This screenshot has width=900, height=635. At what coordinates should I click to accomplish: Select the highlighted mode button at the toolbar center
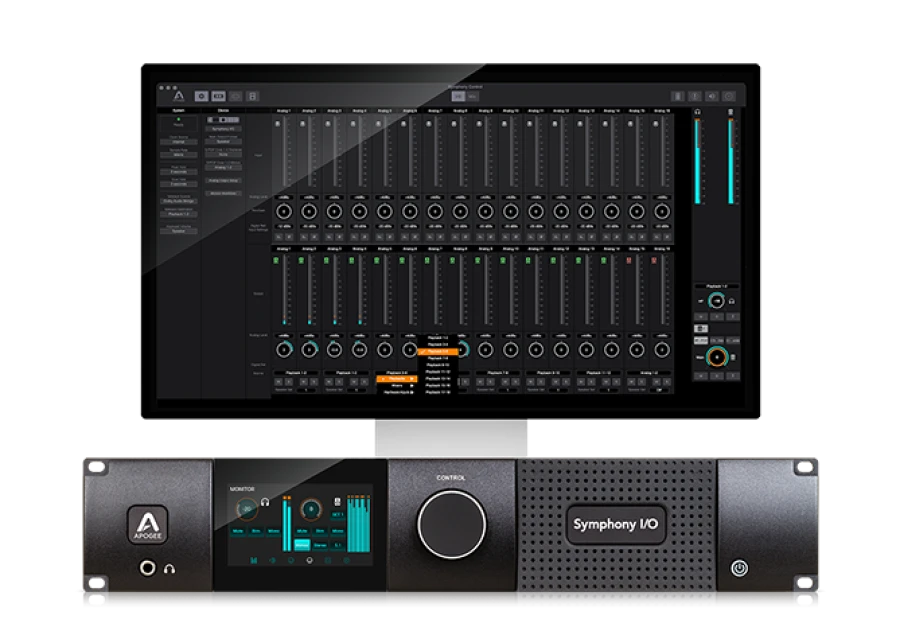point(458,96)
